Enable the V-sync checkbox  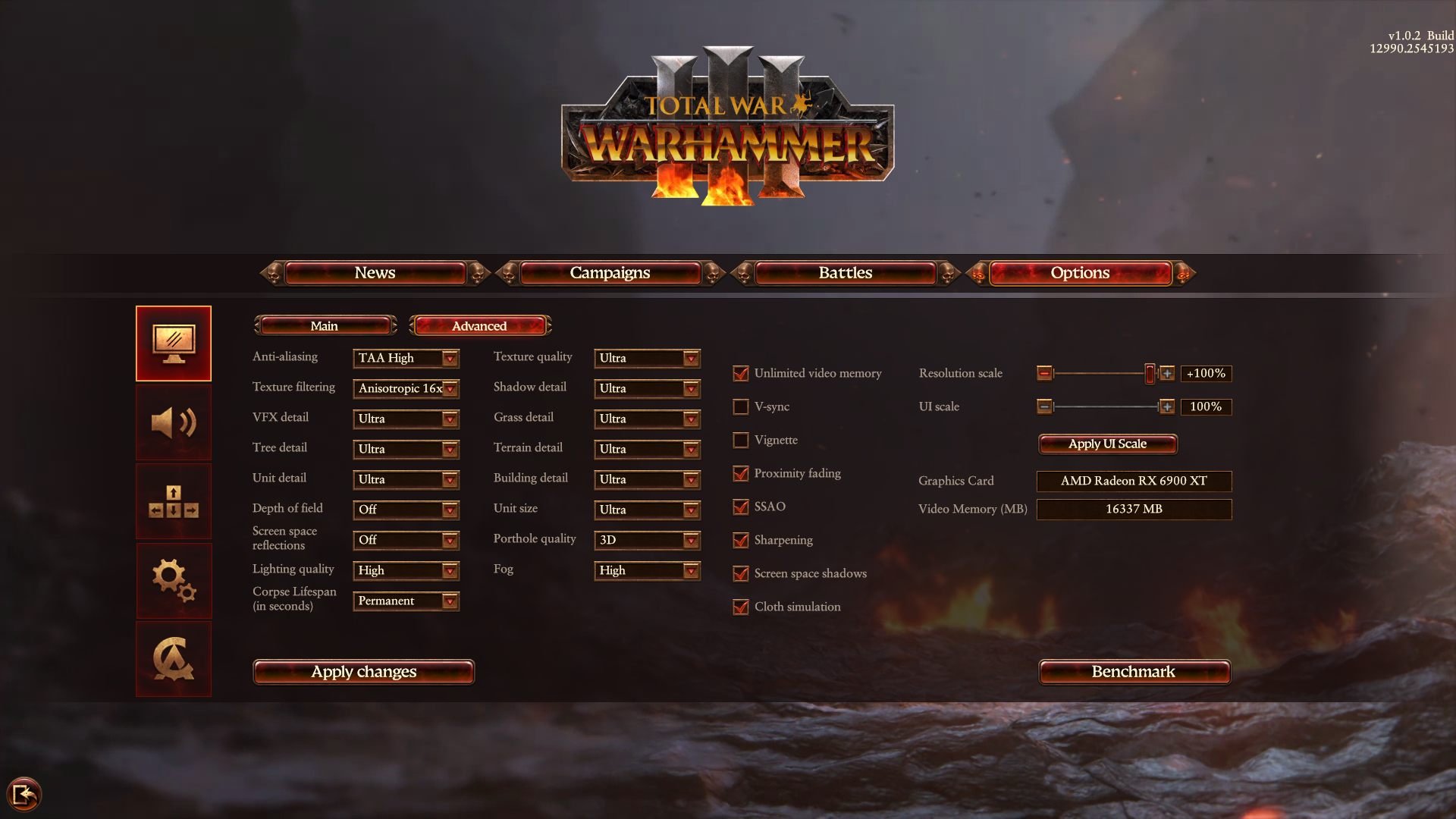(741, 407)
